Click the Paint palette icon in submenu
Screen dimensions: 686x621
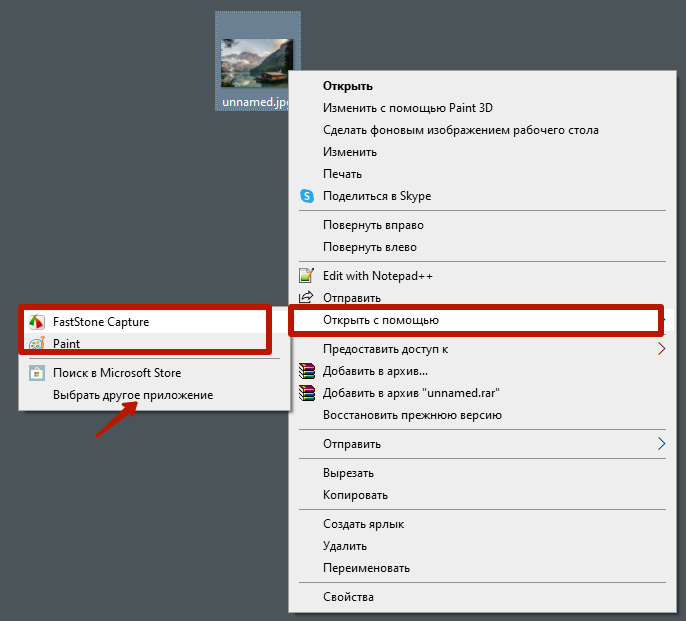tap(37, 344)
